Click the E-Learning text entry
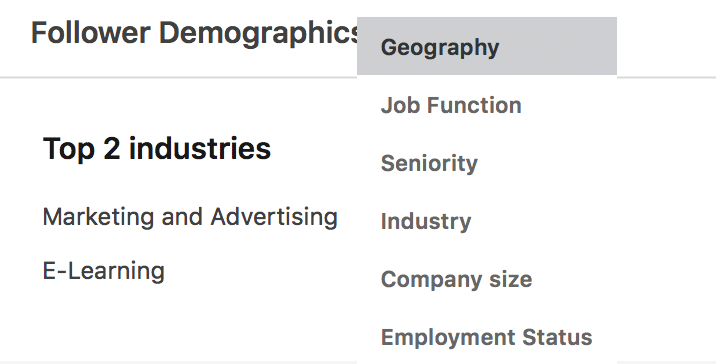Screen dimensions: 716x364 point(104,270)
